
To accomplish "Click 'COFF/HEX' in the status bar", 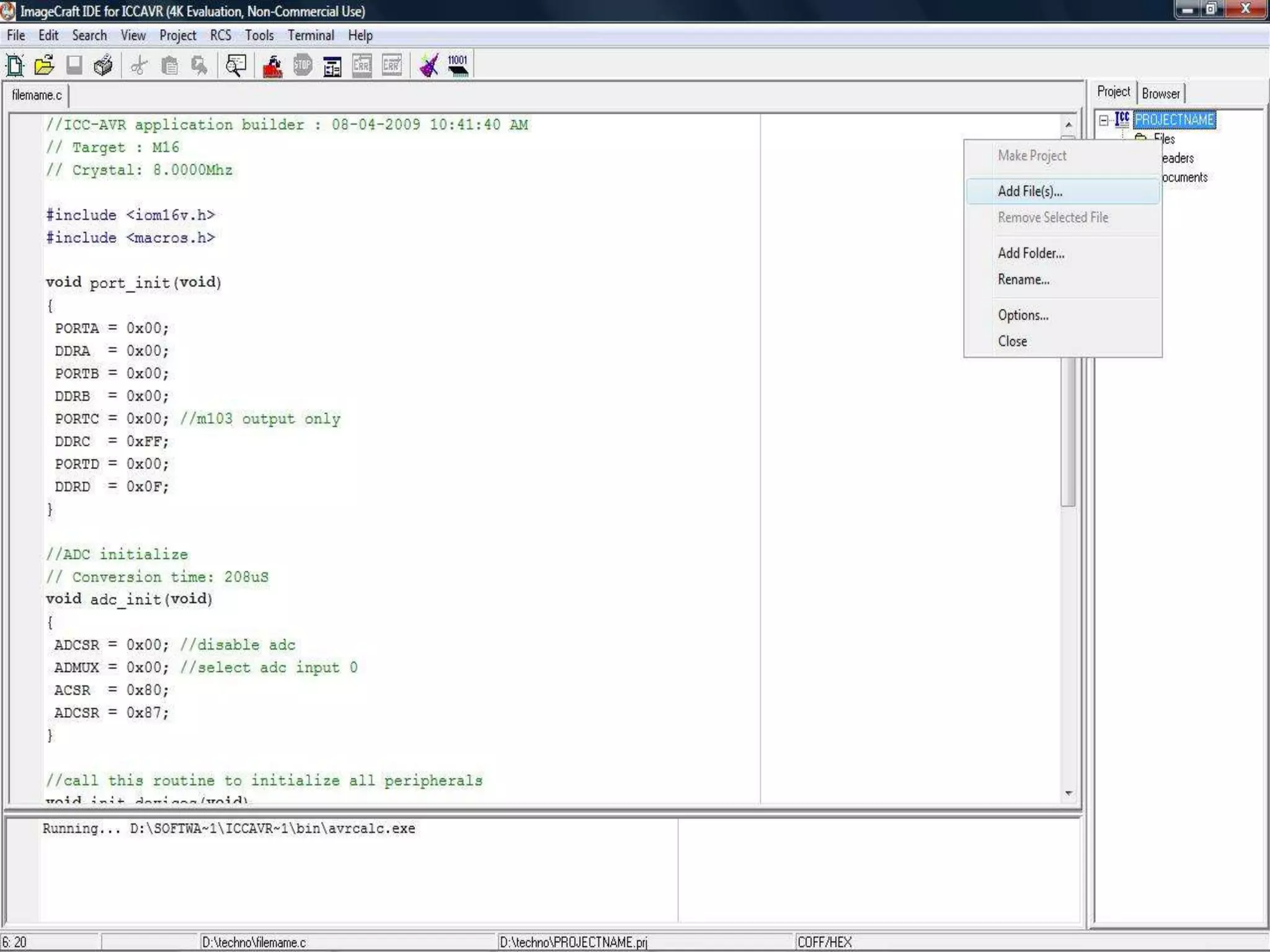I will pyautogui.click(x=824, y=942).
